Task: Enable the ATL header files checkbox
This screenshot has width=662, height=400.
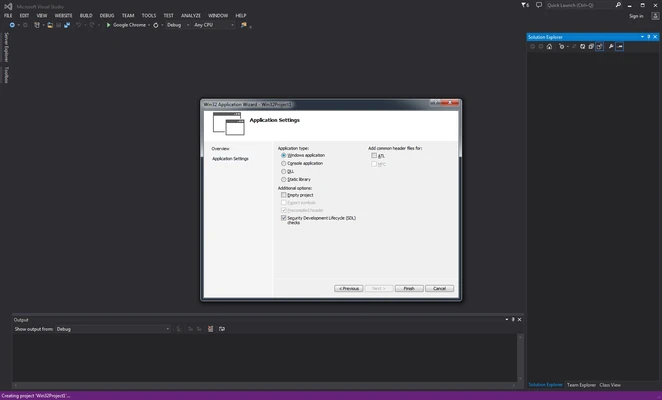Action: [374, 155]
